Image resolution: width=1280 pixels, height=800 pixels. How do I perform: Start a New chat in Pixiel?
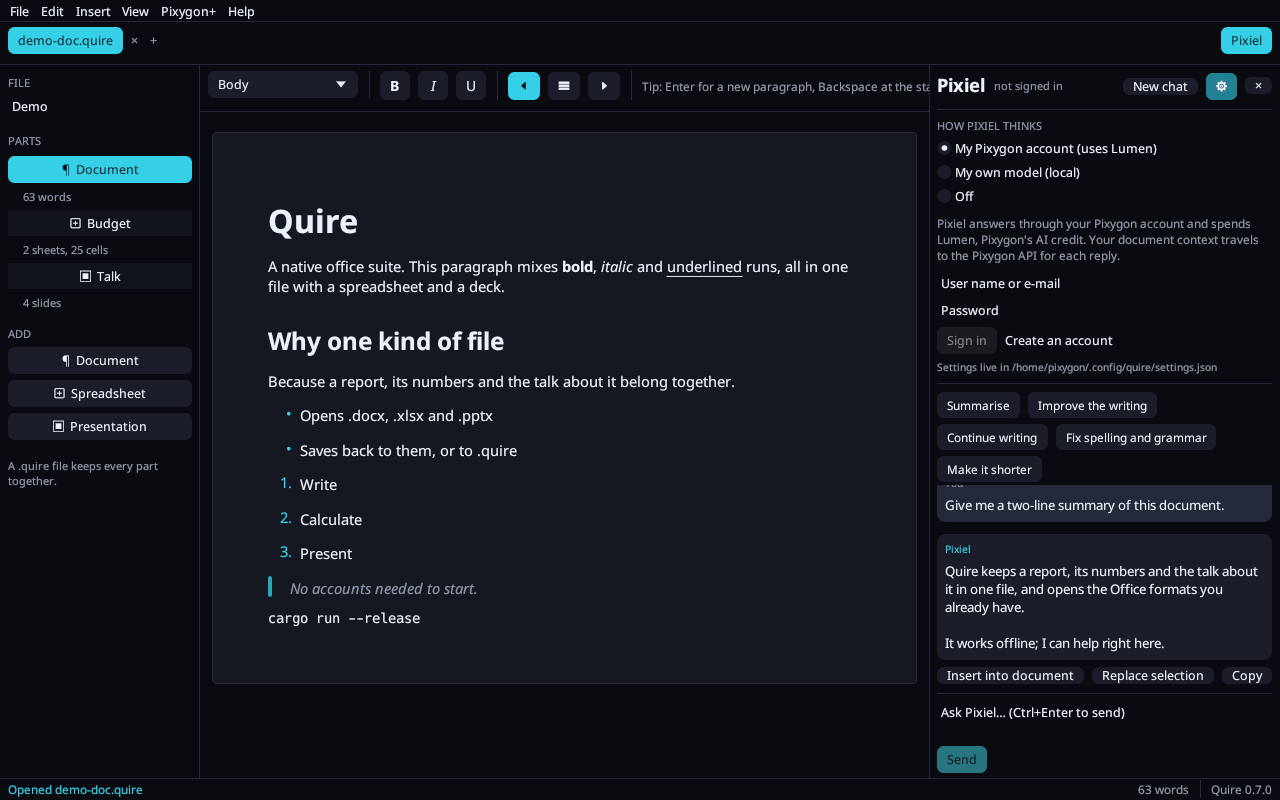[1160, 86]
